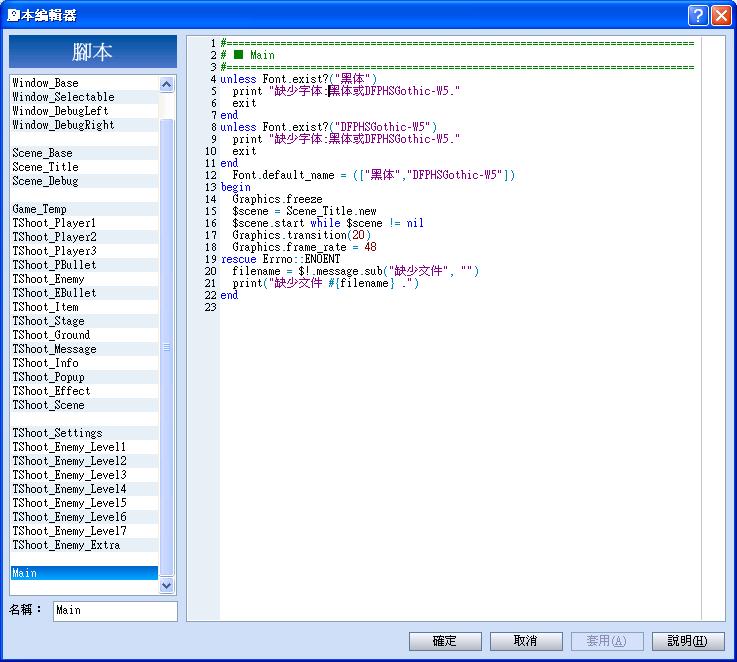
Task: Select TShoot_Item script
Action: 84,307
